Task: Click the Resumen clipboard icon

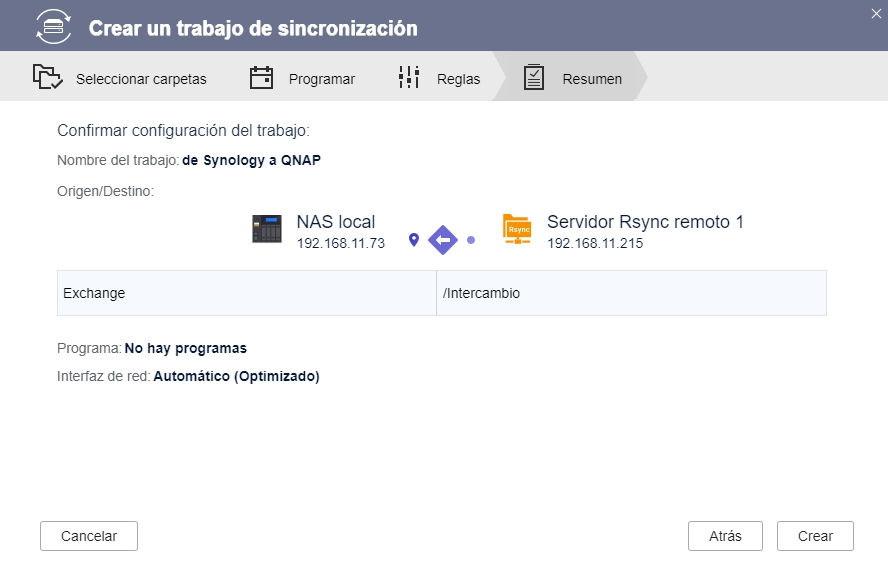Action: coord(534,78)
